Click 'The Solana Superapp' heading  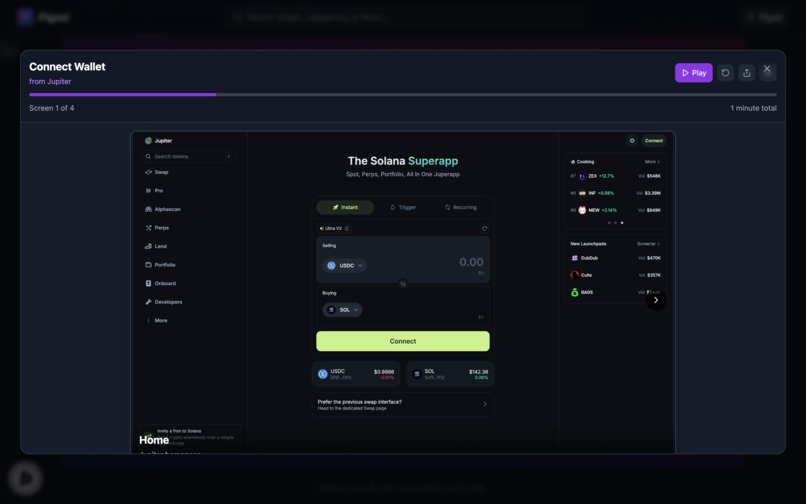tap(403, 161)
